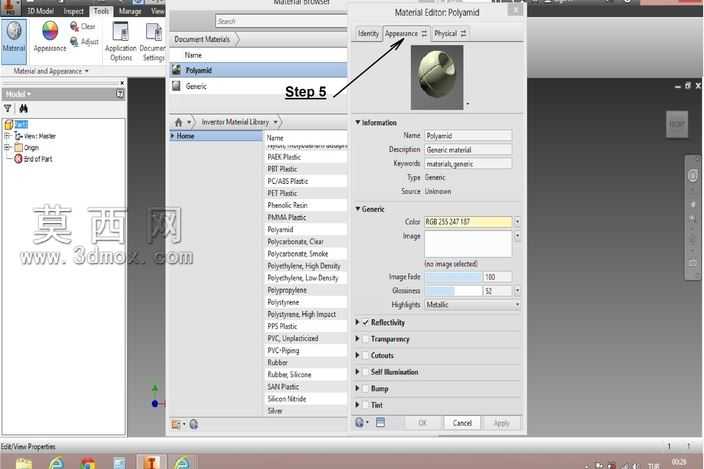Open the Inventor Material Library dropdown
The height and width of the screenshot is (469, 704).
(276, 122)
